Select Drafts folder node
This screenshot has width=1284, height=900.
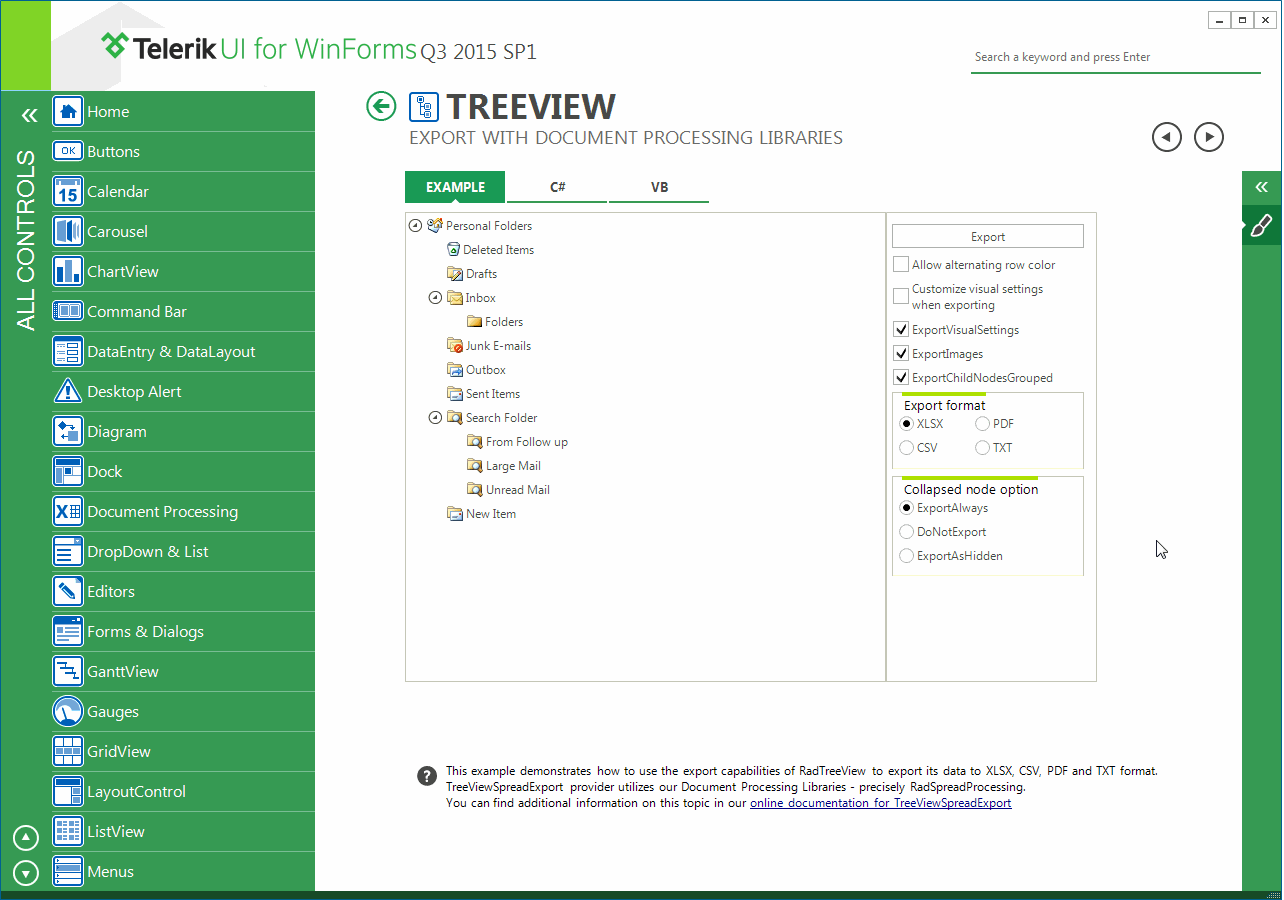coord(481,274)
